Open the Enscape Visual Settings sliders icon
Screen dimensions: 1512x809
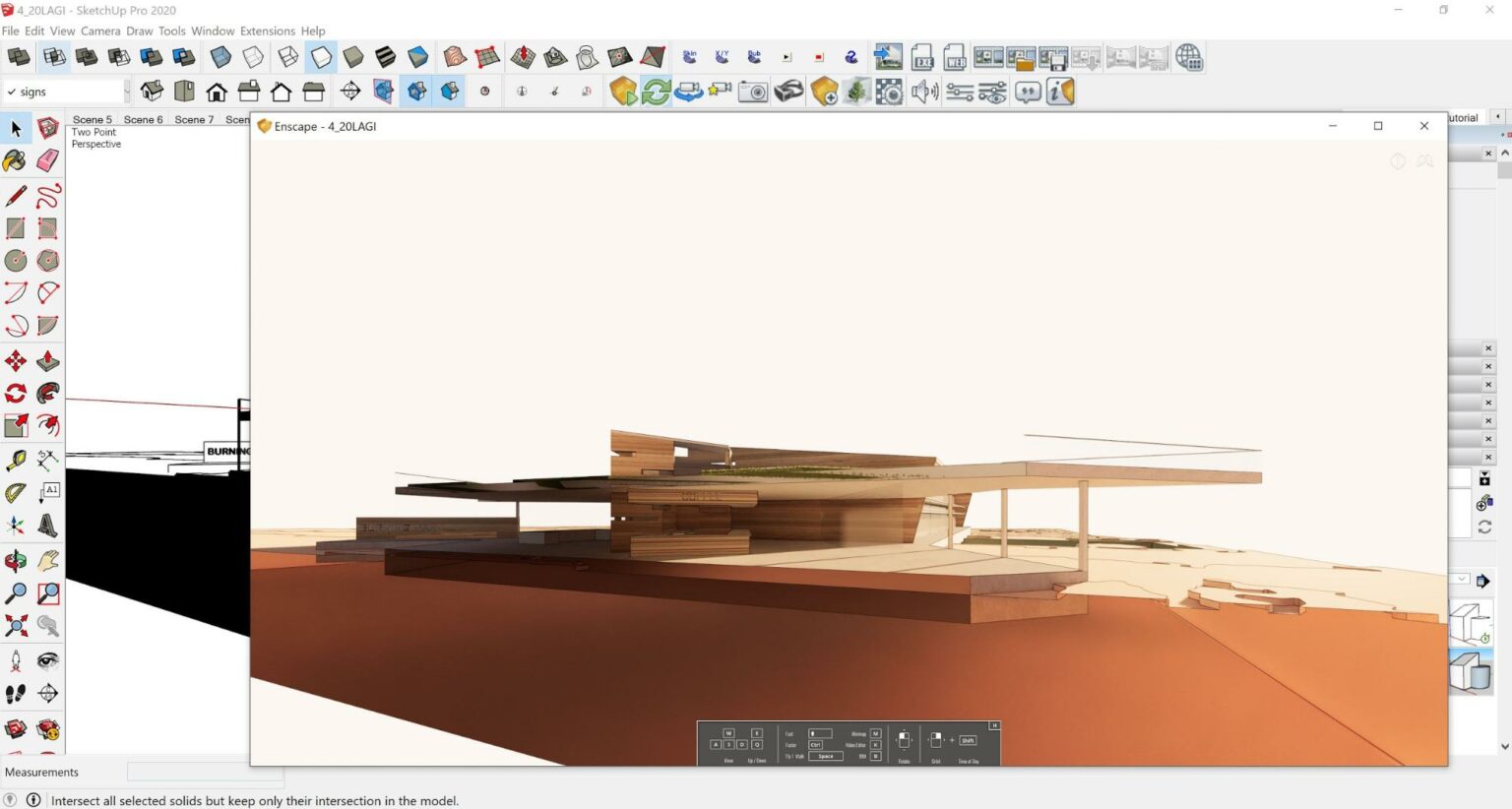pos(958,91)
